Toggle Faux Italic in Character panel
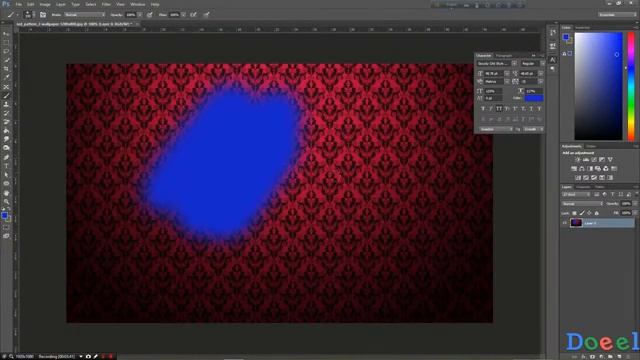This screenshot has width=640, height=360. click(491, 109)
